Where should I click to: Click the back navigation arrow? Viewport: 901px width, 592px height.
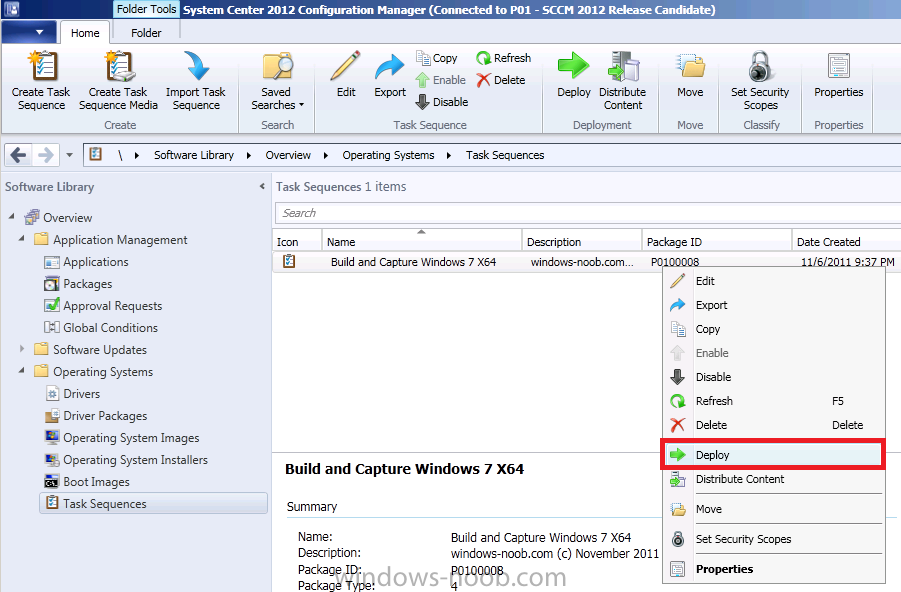click(x=18, y=155)
